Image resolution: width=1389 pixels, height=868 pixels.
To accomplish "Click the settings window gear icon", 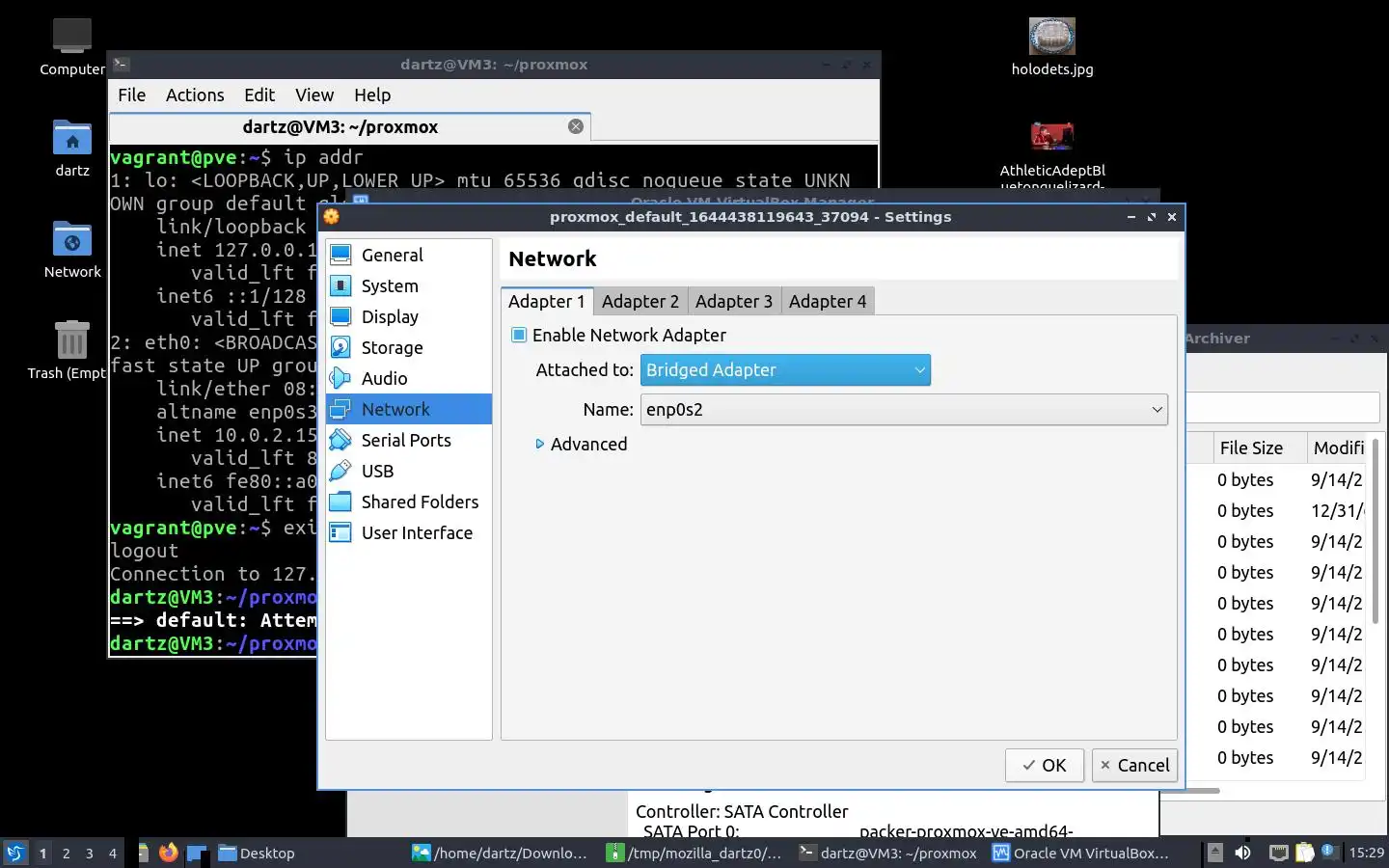I will point(332,217).
